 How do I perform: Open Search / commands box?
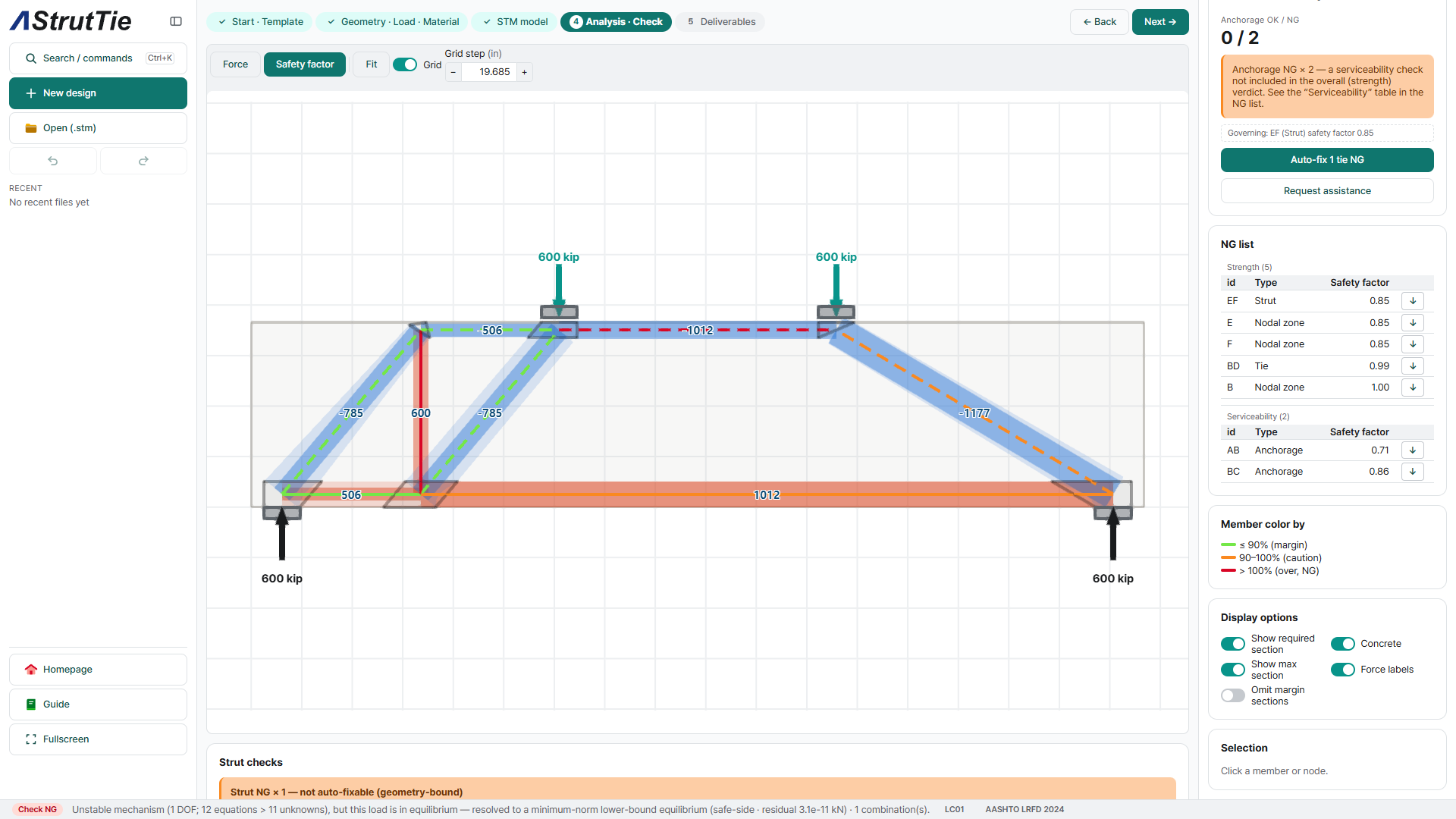coord(98,58)
